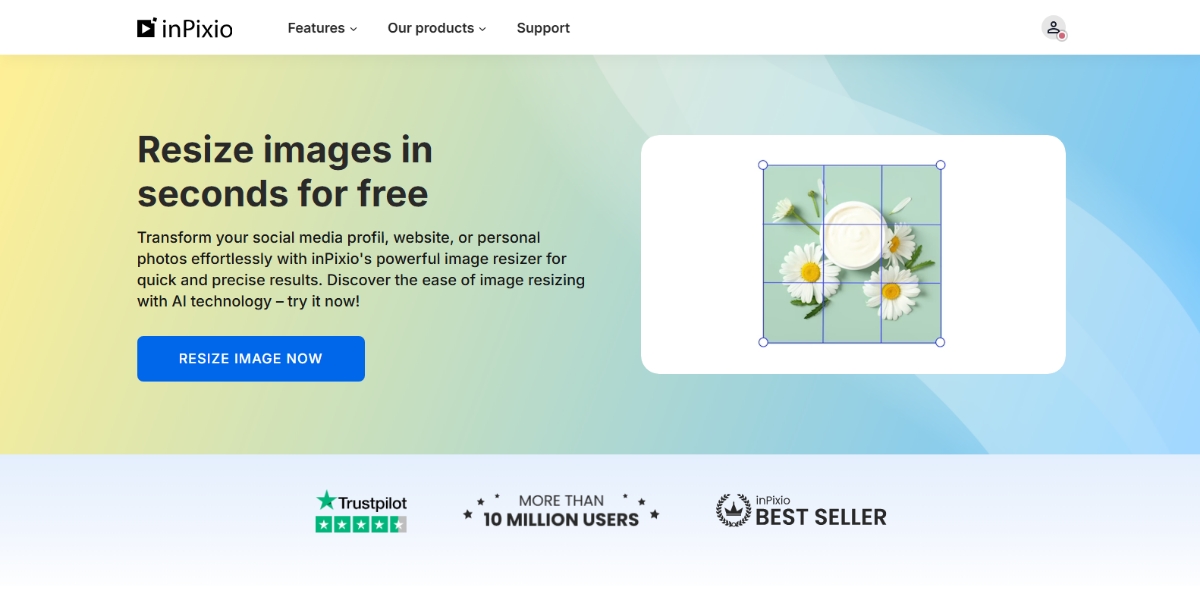This screenshot has height=610, width=1200.
Task: Click the bottom-right crop handle on preview
Action: pyautogui.click(x=940, y=342)
